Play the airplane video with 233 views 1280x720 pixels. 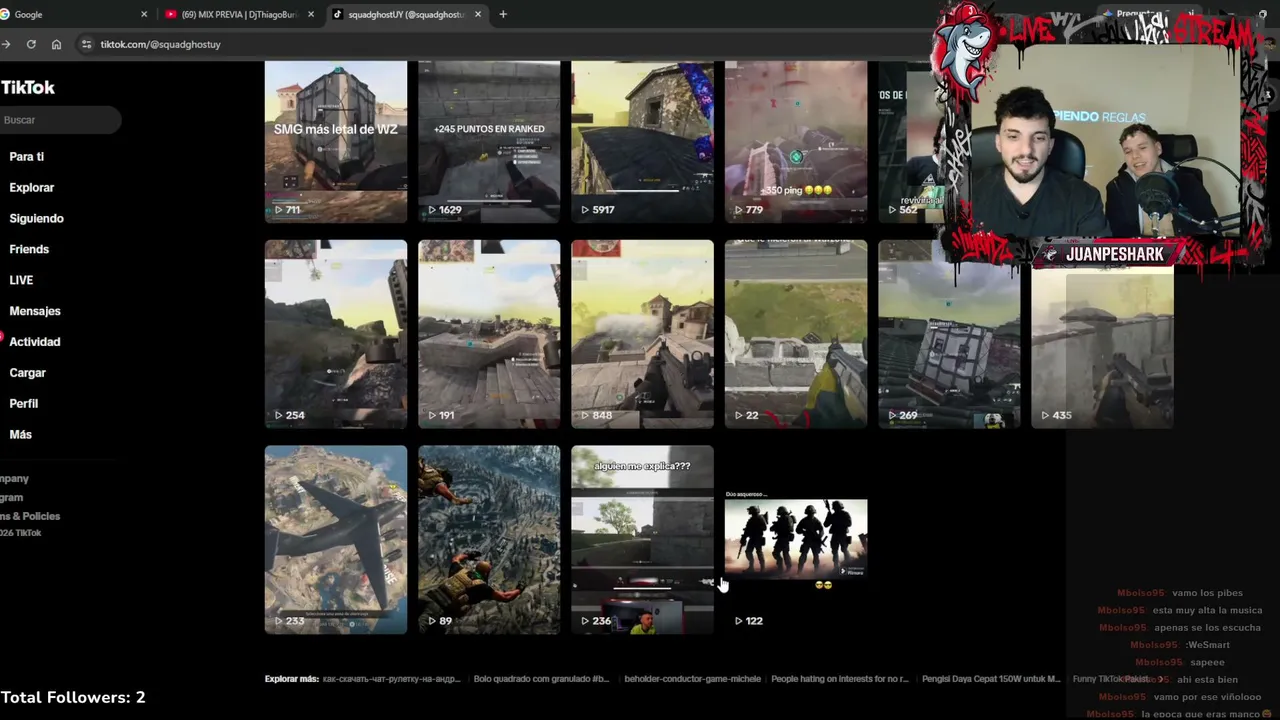[x=336, y=540]
